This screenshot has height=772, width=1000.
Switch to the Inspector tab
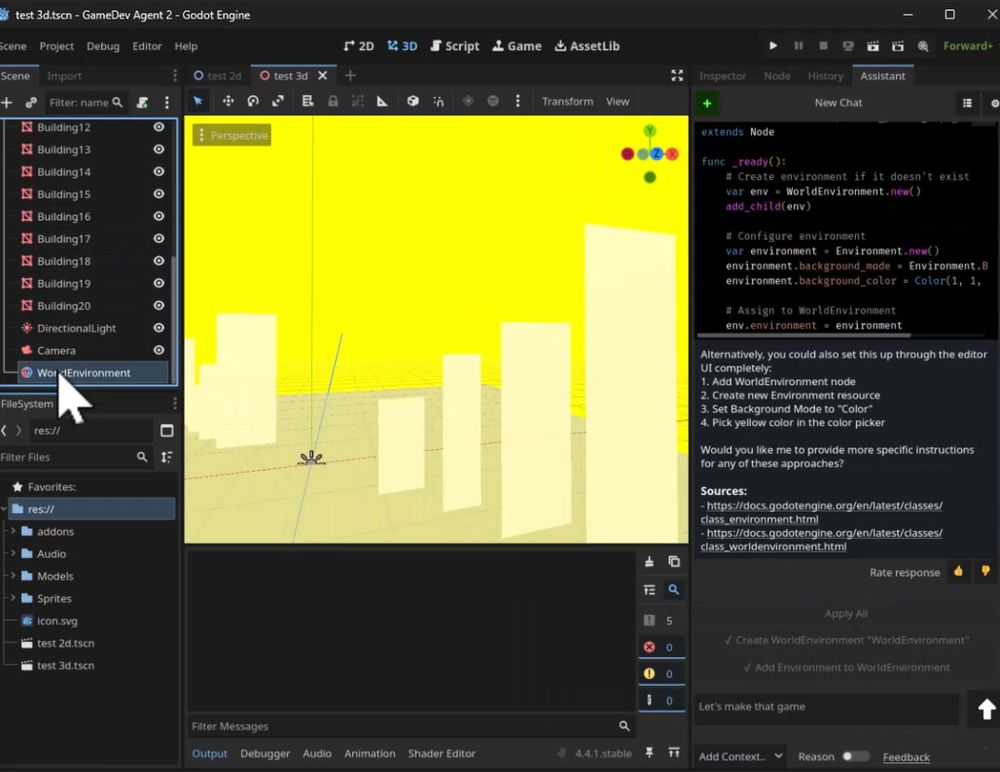point(722,75)
